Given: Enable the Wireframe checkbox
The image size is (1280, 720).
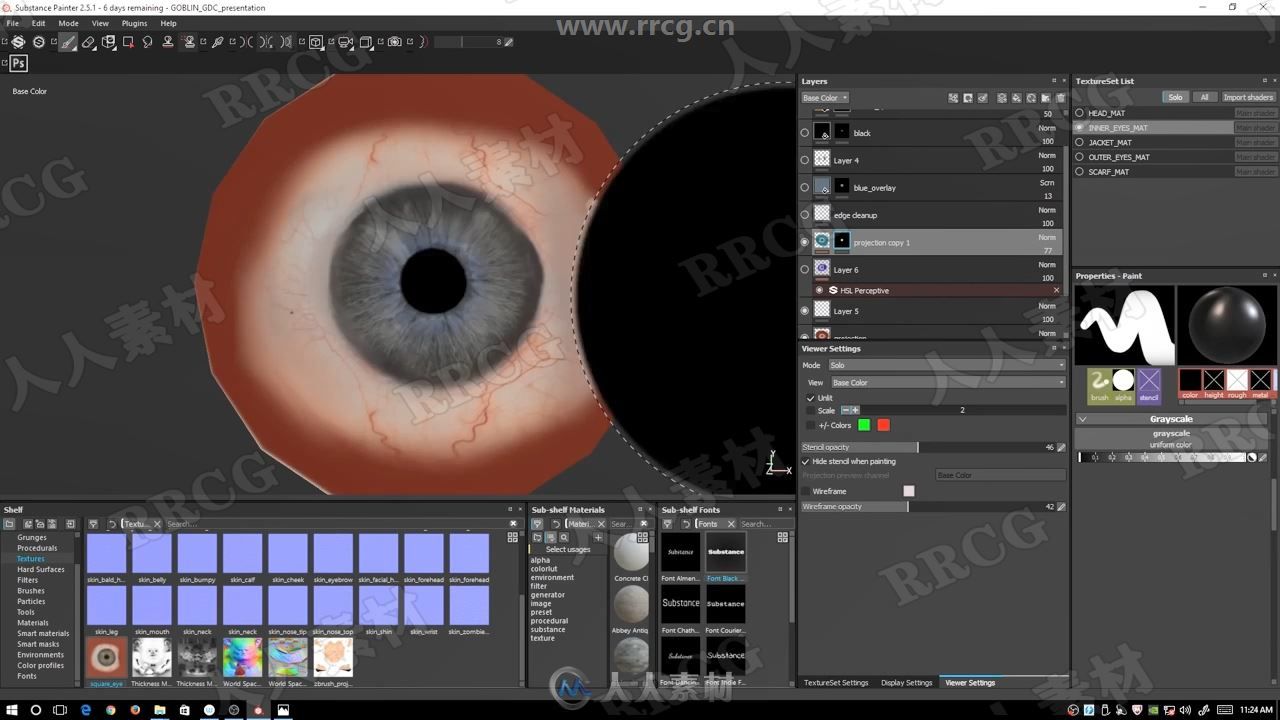Looking at the screenshot, I should pos(806,491).
